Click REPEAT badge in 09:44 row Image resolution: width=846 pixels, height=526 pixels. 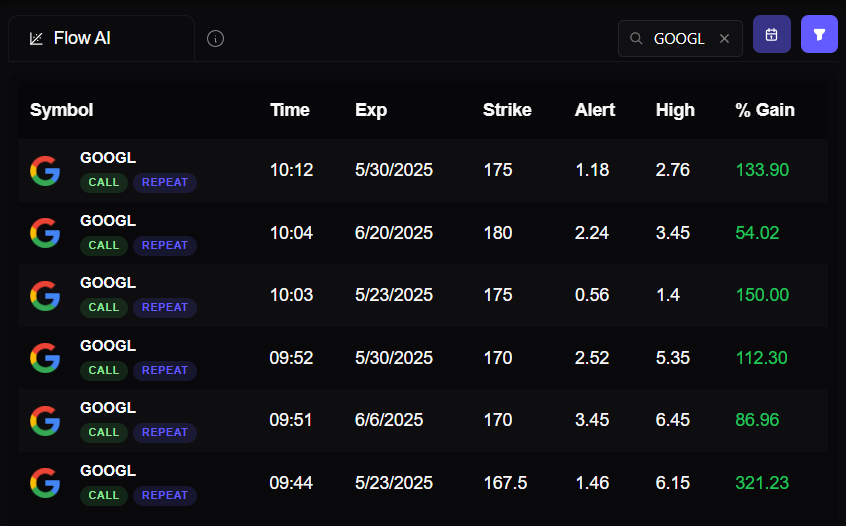[x=165, y=496]
